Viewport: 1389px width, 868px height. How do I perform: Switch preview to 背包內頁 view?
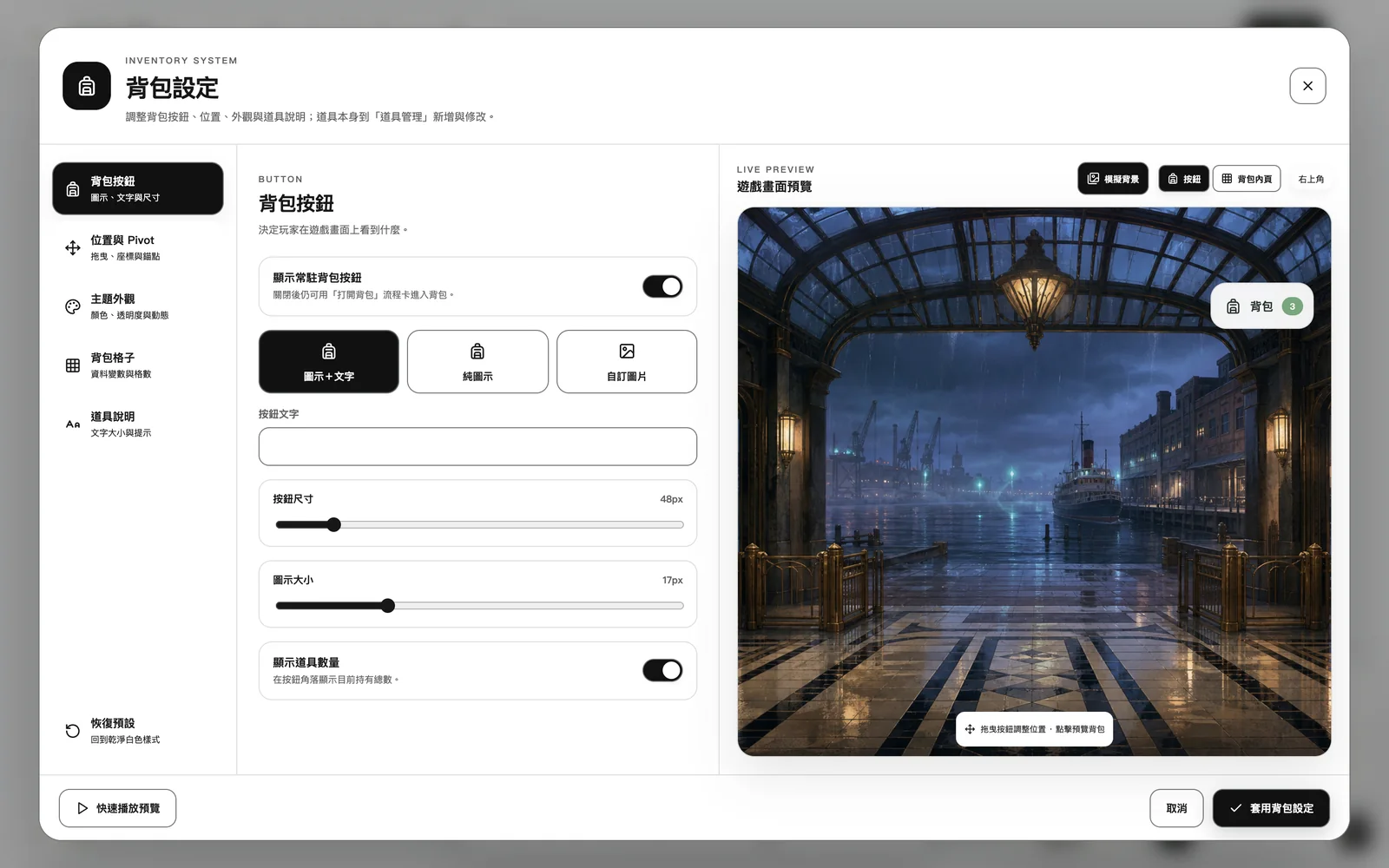click(1247, 179)
